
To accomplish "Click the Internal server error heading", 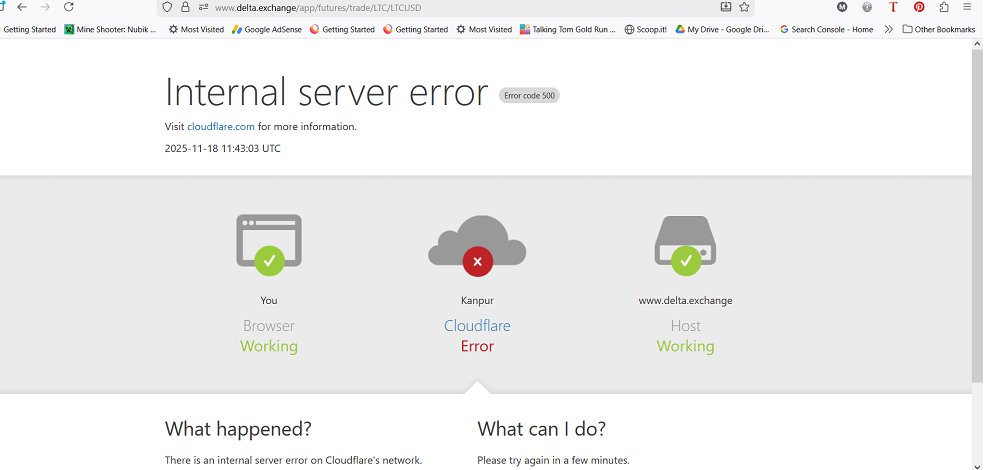I will tap(327, 92).
